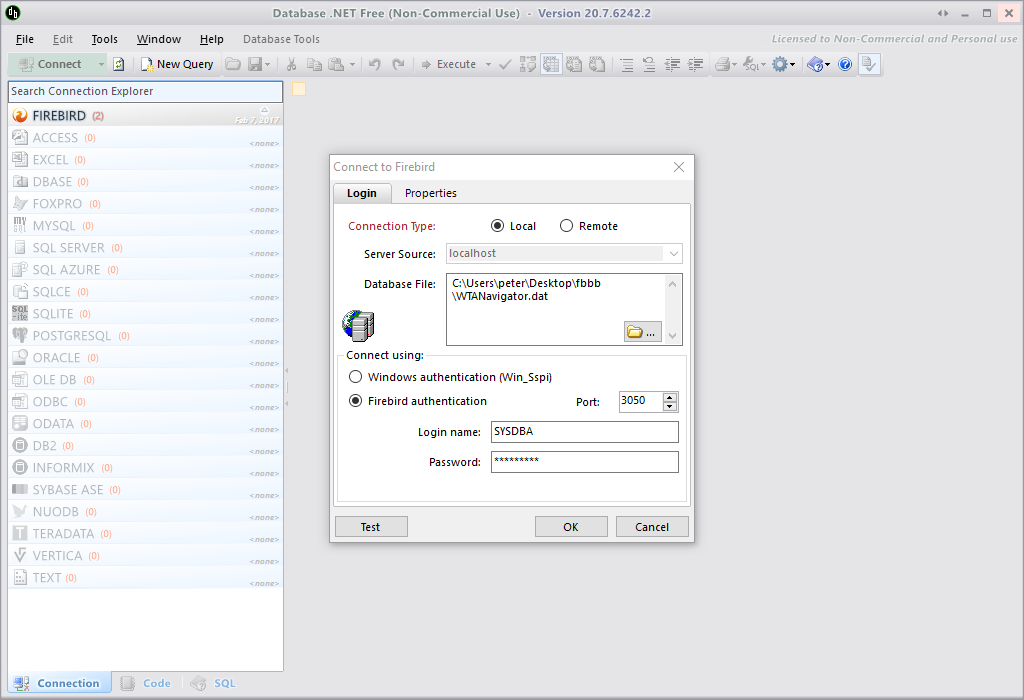Screen dimensions: 1024x700
Task: Click the blue question mark help icon
Action: 845,64
